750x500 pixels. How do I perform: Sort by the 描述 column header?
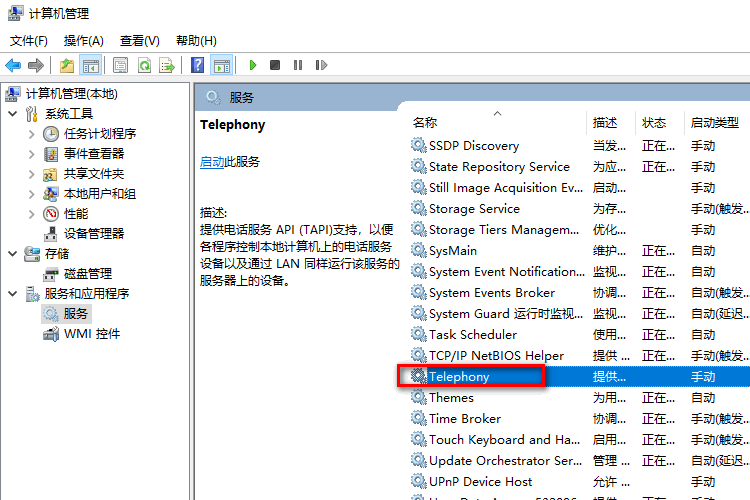click(x=611, y=122)
